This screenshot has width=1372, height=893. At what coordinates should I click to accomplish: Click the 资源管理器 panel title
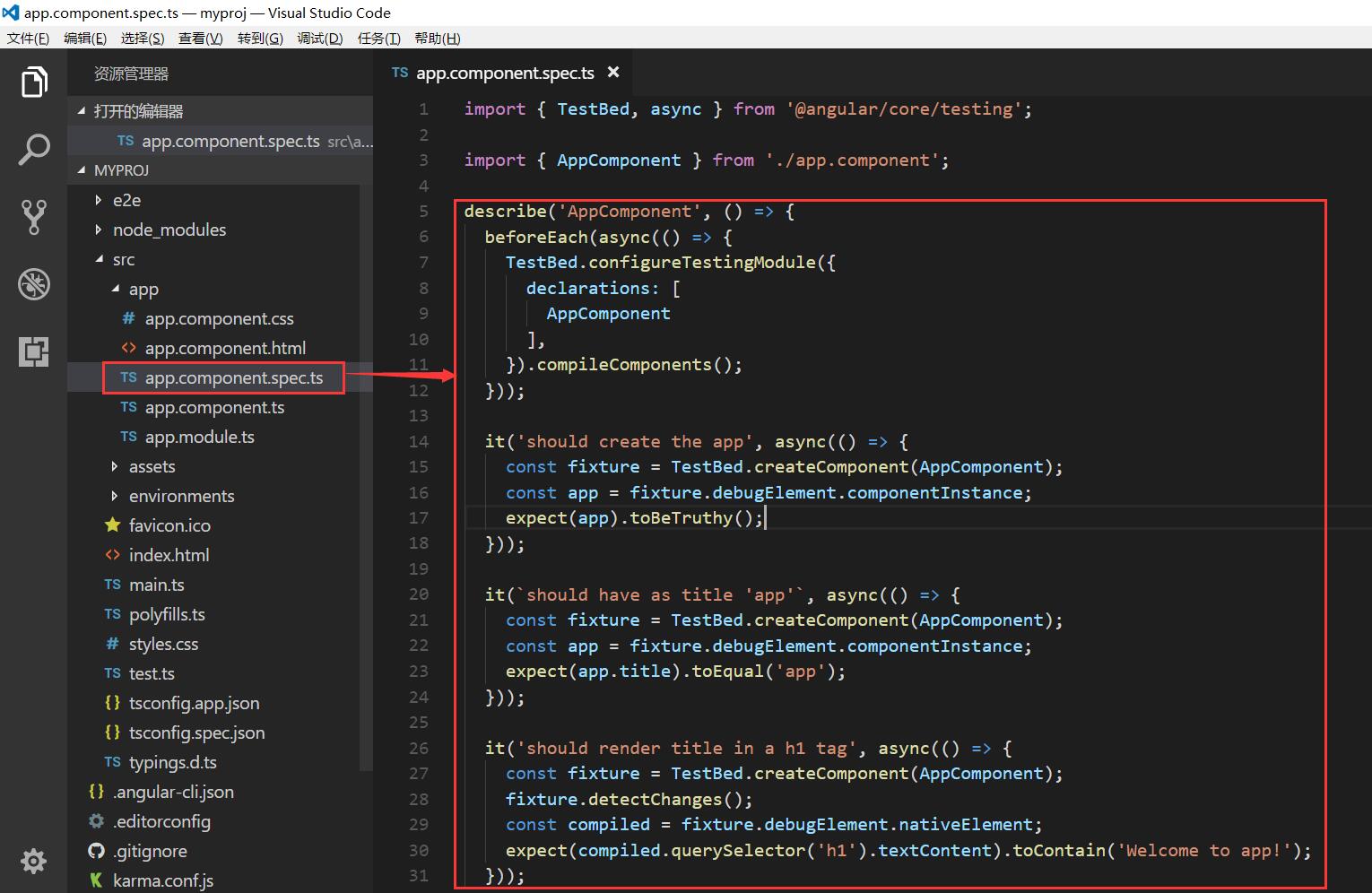coord(131,74)
